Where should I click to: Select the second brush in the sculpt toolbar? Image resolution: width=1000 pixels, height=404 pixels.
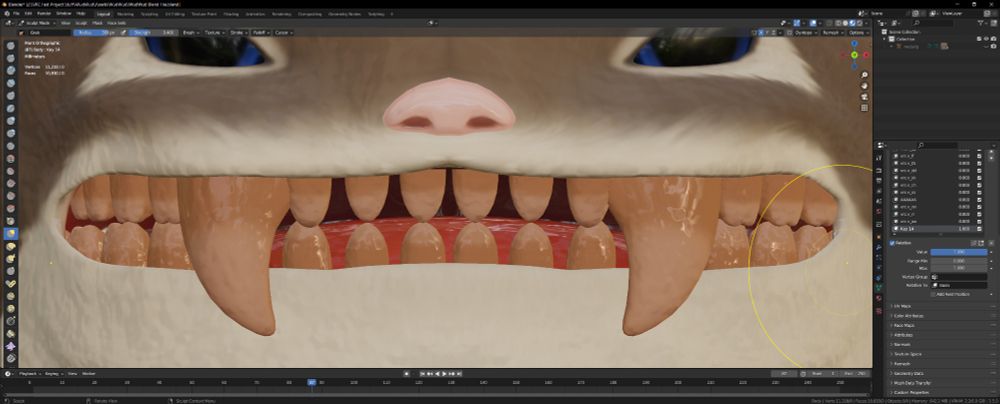pyautogui.click(x=11, y=58)
